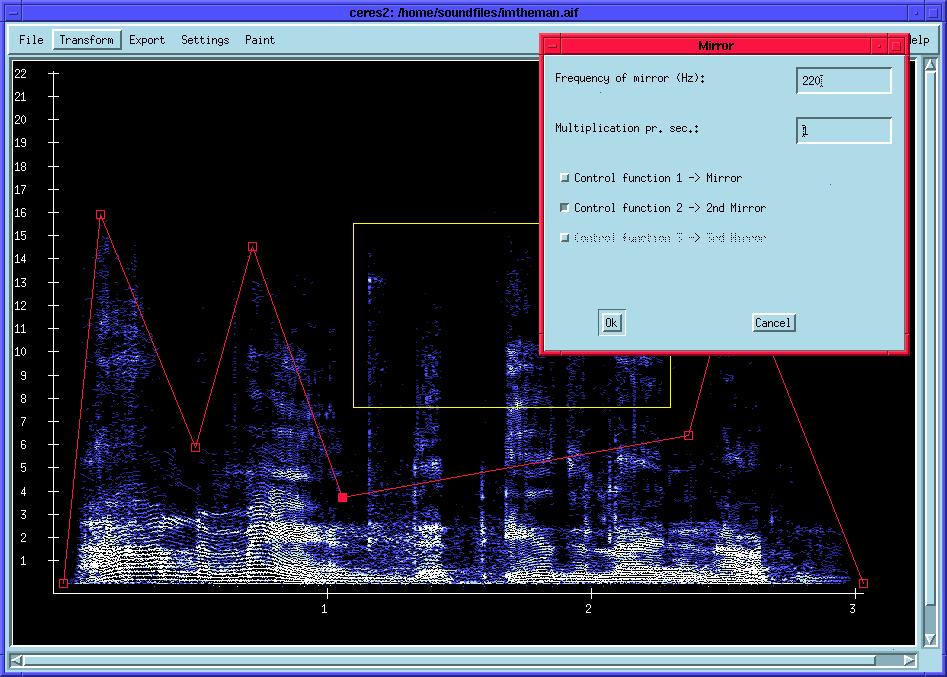Image resolution: width=947 pixels, height=677 pixels.
Task: Click the horizontal scrollbar left arrow
Action: [16, 660]
